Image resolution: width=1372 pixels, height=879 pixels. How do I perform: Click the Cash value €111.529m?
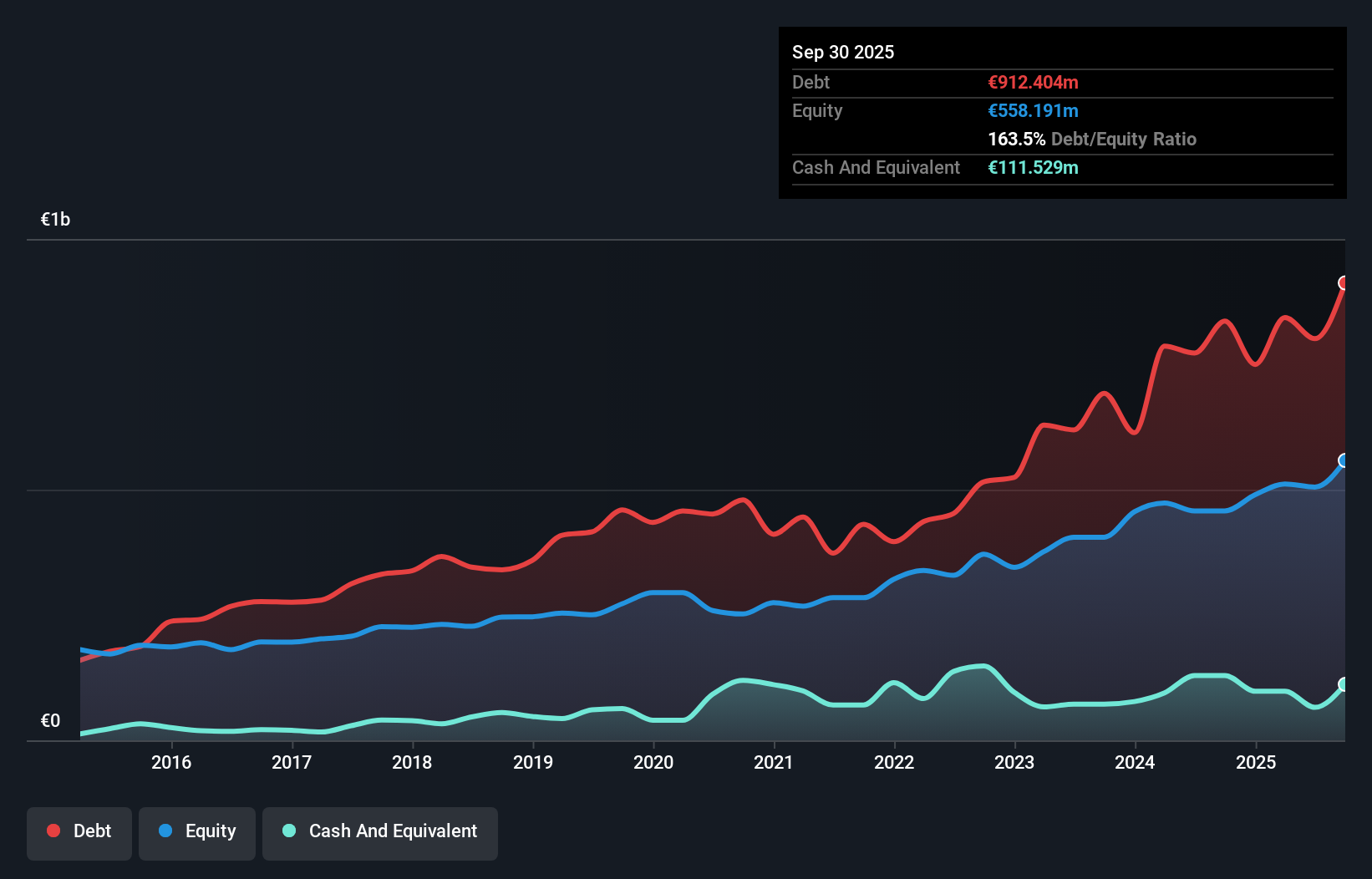pos(1033,167)
